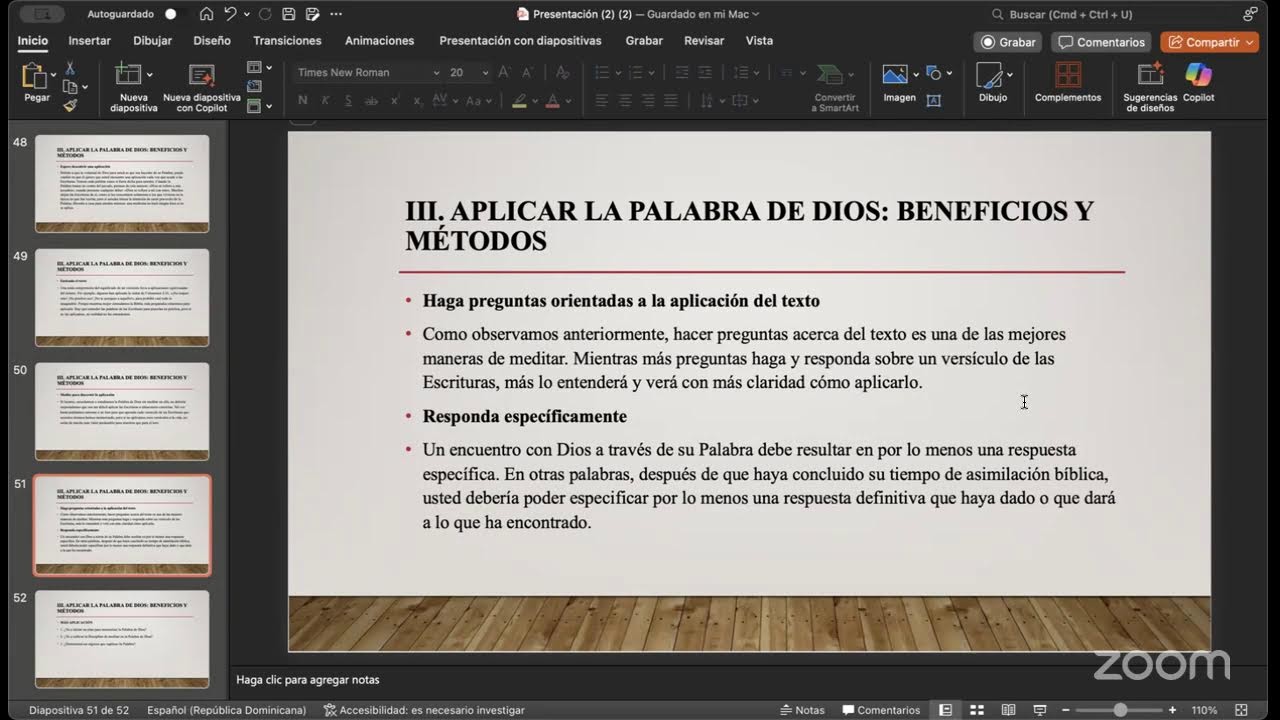Open the font color dropdown arrow

566,101
